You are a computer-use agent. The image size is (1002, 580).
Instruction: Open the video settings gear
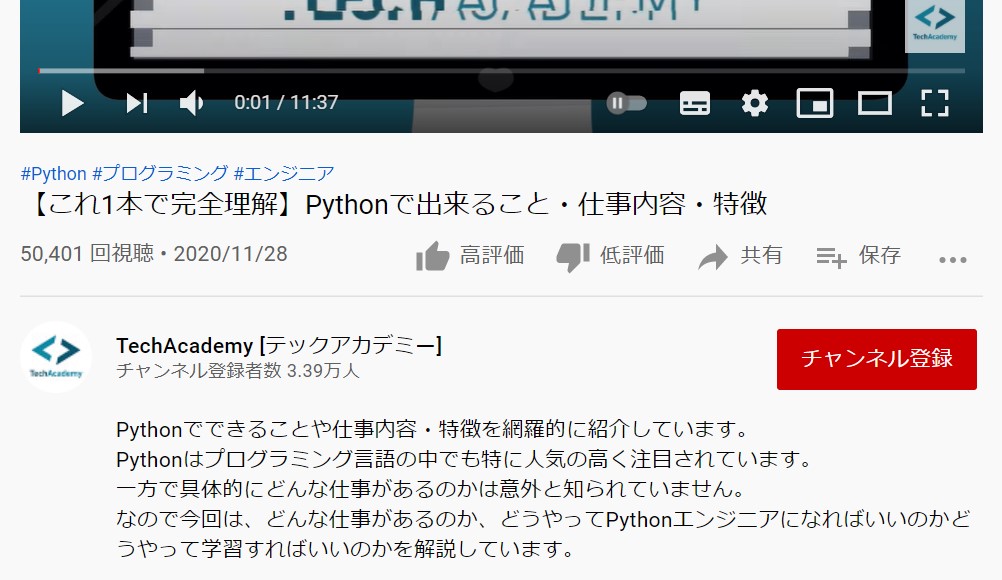click(x=754, y=102)
